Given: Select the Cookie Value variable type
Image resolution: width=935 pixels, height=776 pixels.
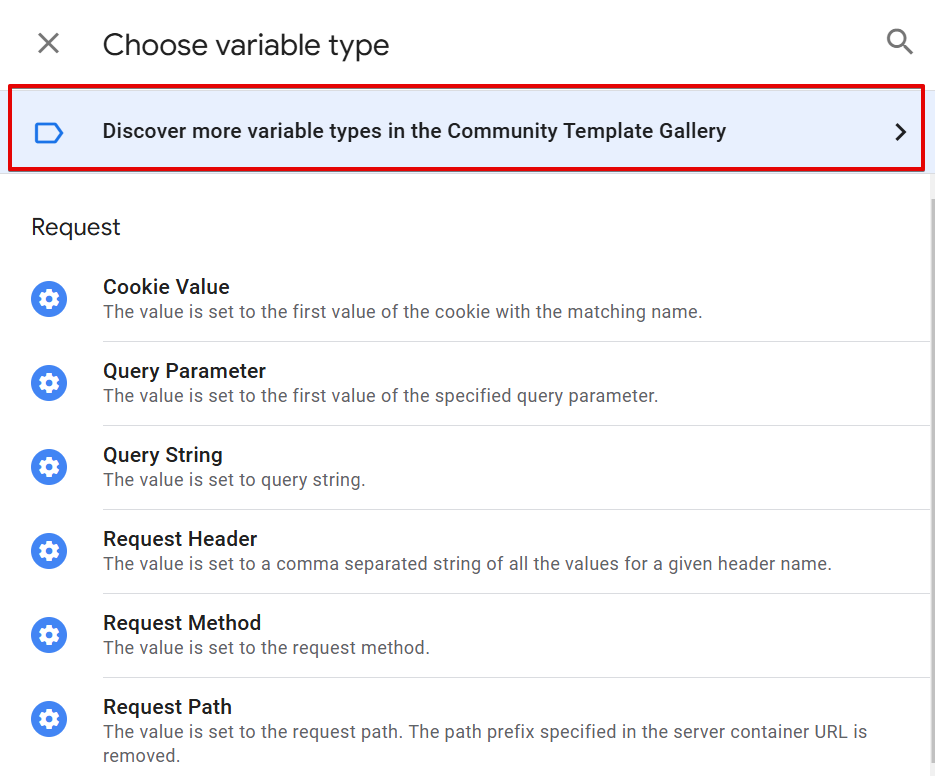Looking at the screenshot, I should tap(166, 287).
